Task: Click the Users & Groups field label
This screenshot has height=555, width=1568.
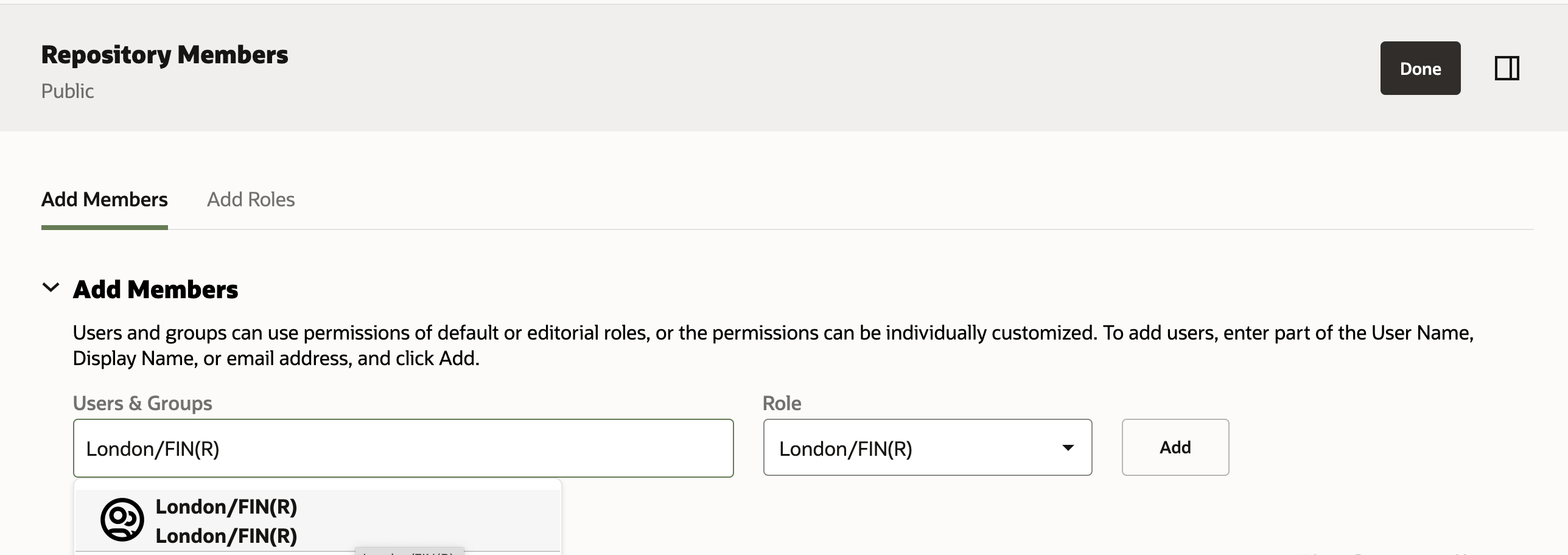Action: (142, 403)
